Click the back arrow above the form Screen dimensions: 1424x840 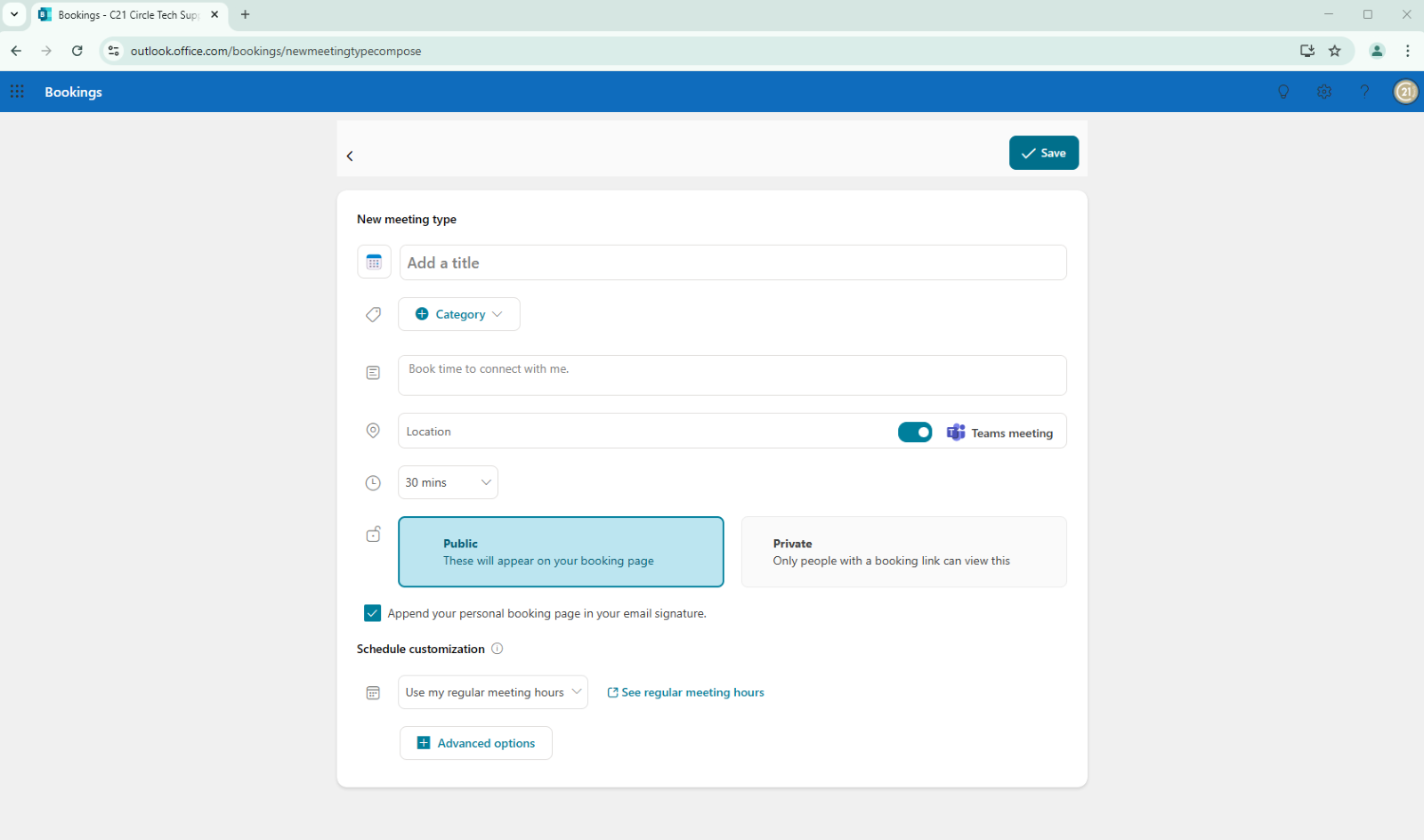pos(350,156)
